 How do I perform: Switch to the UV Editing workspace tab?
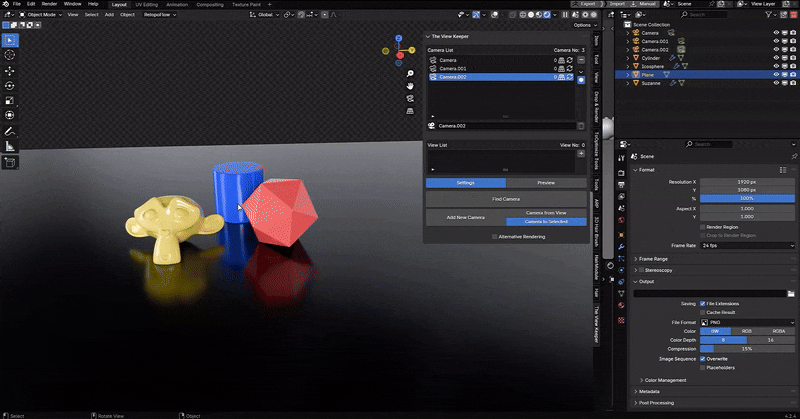146,5
